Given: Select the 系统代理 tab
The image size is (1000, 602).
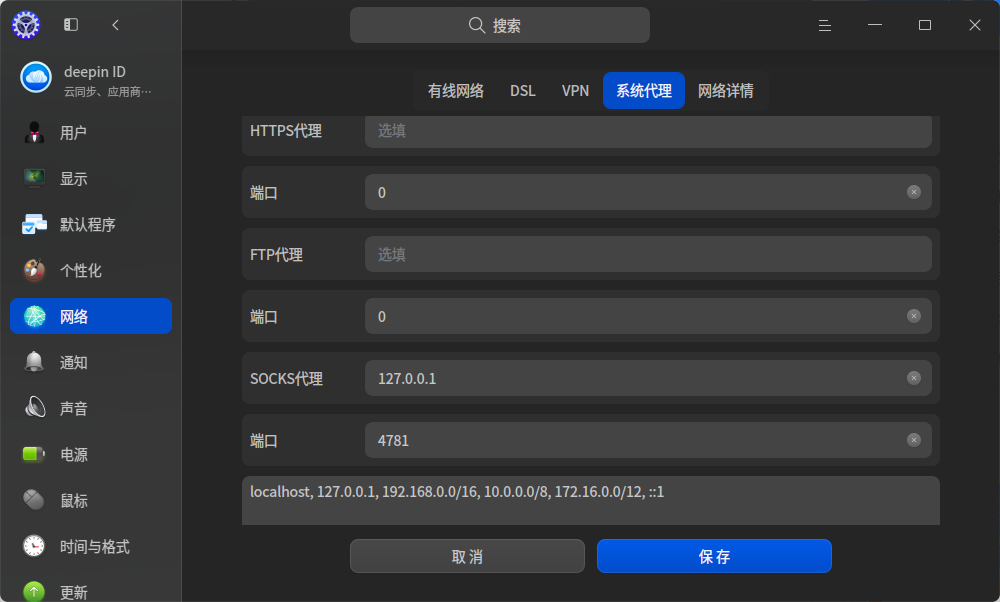Looking at the screenshot, I should click(644, 91).
